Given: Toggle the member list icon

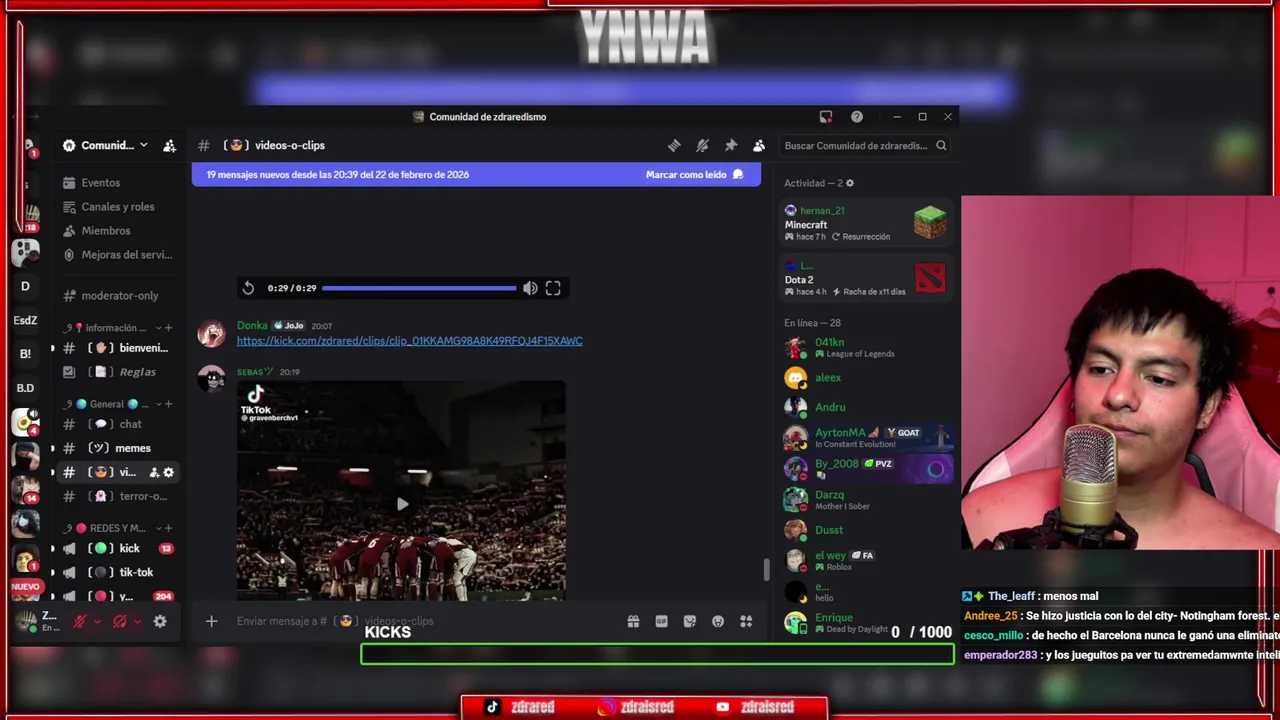Looking at the screenshot, I should pyautogui.click(x=759, y=145).
